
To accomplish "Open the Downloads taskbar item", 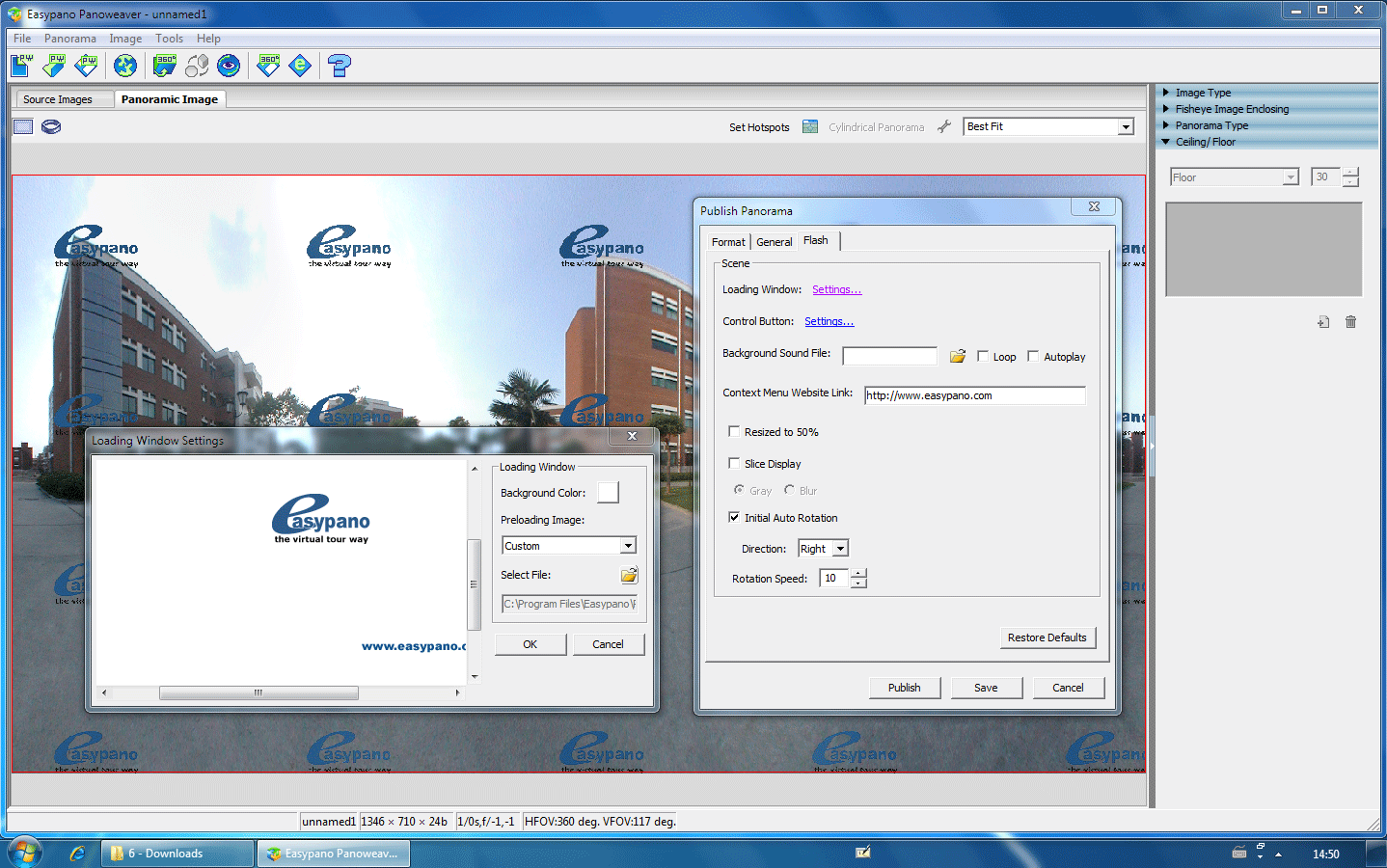I will pyautogui.click(x=177, y=854).
